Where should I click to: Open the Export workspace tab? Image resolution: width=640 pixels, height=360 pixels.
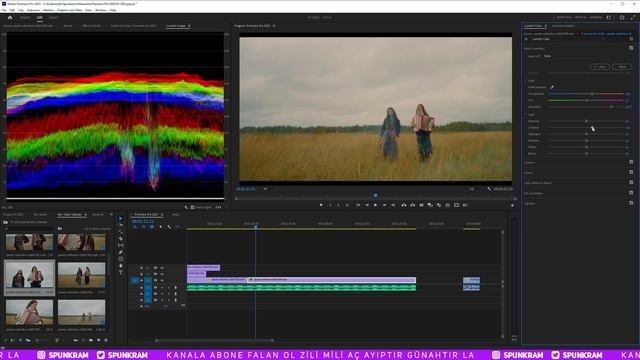coord(54,18)
